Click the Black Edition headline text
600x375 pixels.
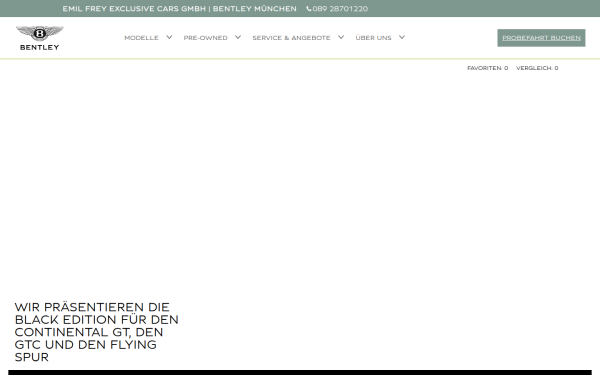pyautogui.click(x=96, y=332)
